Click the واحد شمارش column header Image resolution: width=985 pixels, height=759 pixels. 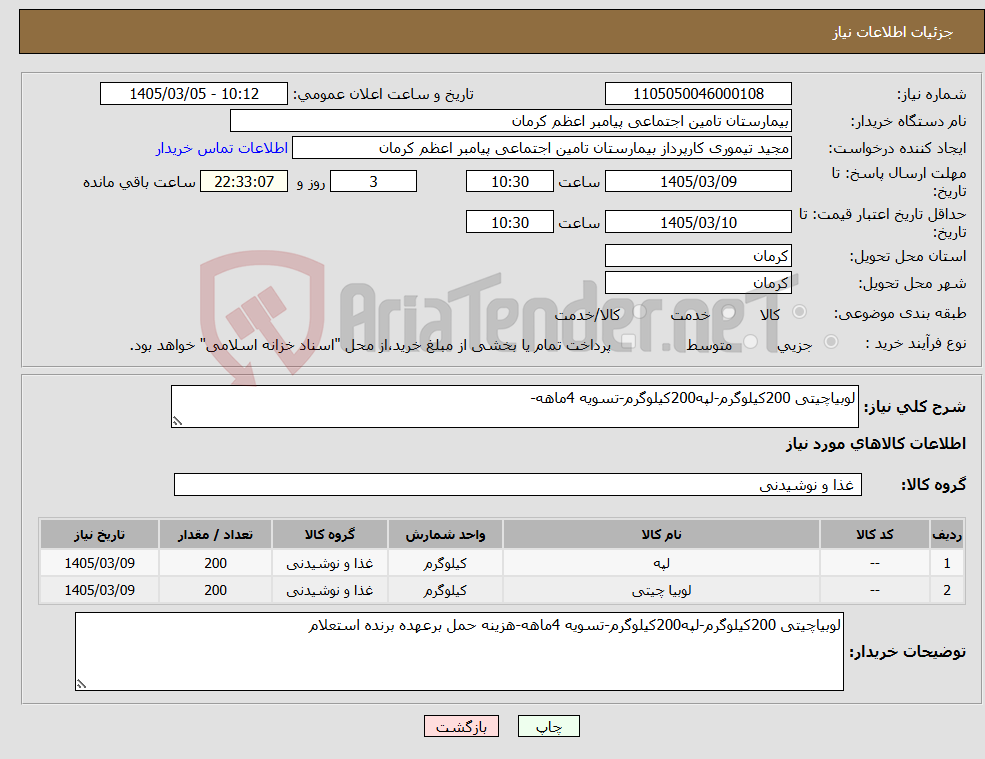click(x=445, y=534)
